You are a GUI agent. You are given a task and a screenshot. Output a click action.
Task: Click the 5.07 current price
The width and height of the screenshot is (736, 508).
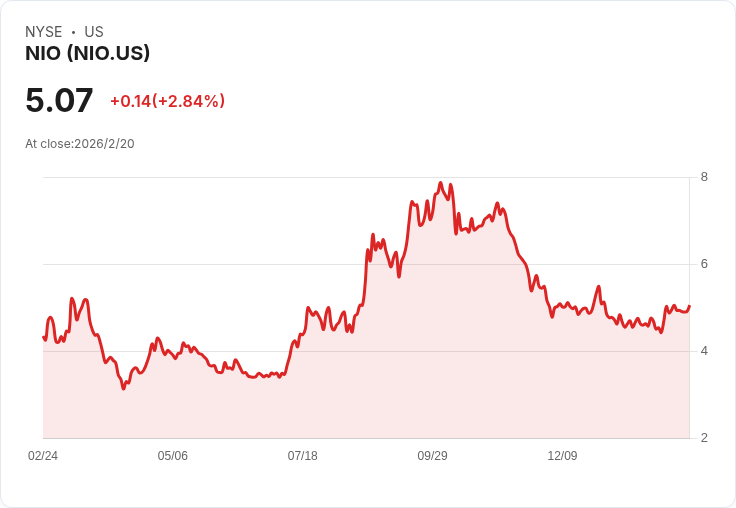click(59, 100)
